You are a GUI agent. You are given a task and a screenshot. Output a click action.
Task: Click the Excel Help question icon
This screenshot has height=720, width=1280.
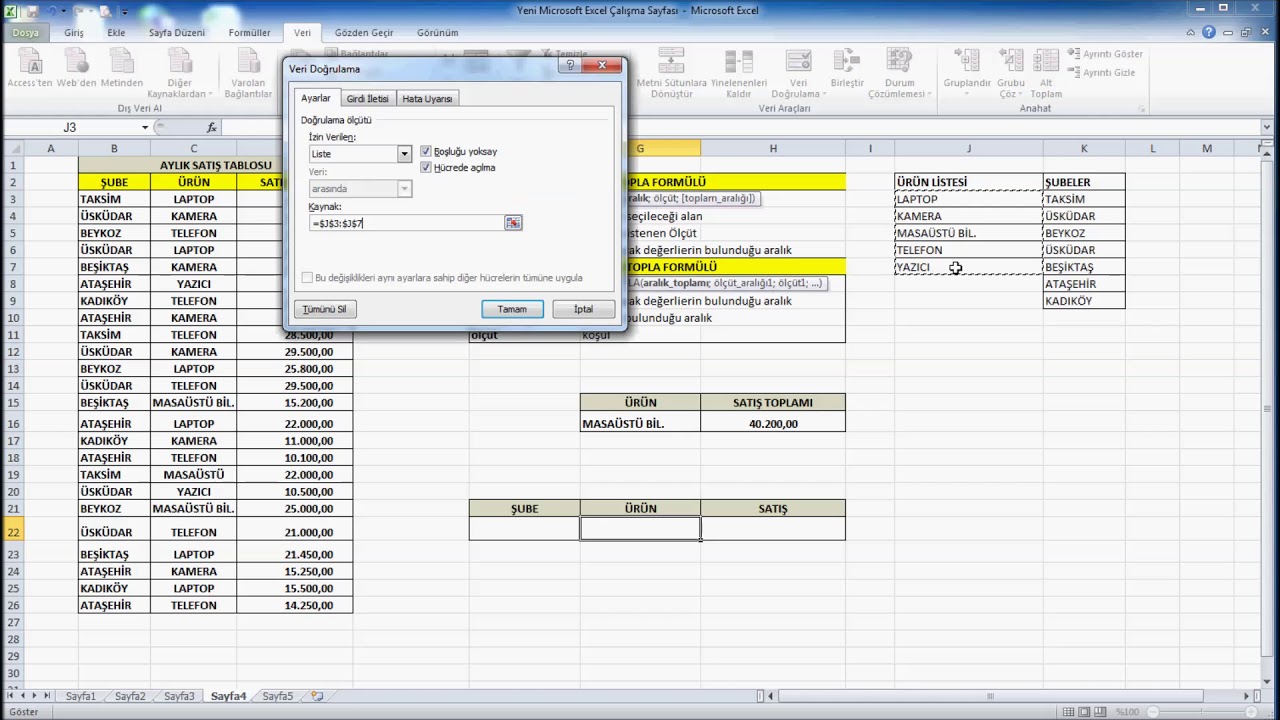[1209, 32]
